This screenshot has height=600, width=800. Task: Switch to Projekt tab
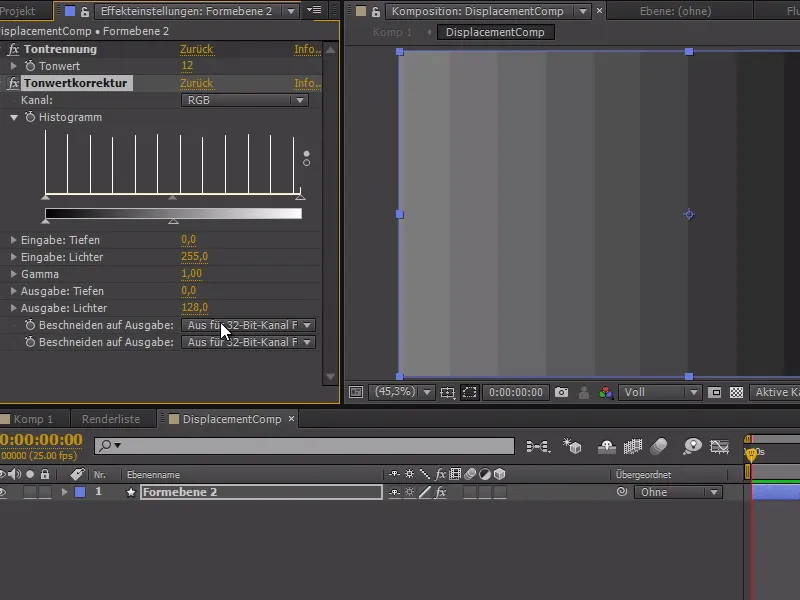tap(18, 11)
